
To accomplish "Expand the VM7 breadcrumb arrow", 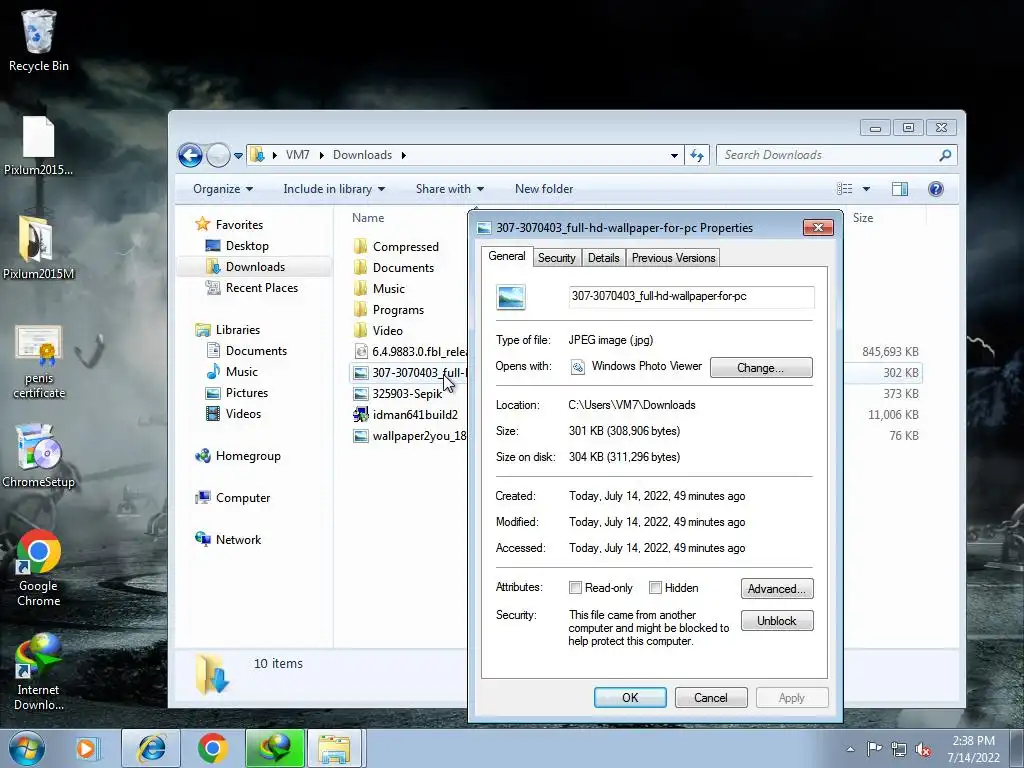I will [x=321, y=155].
